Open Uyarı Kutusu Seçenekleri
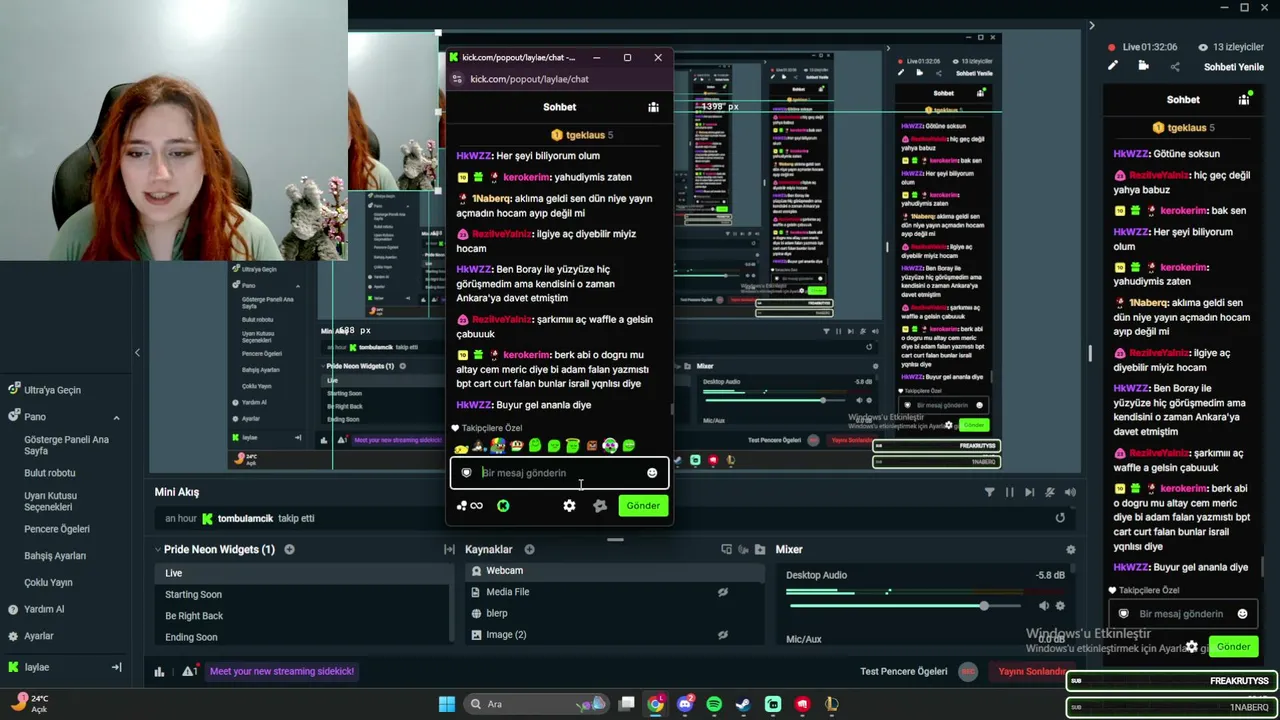The height and width of the screenshot is (720, 1280). [50, 501]
